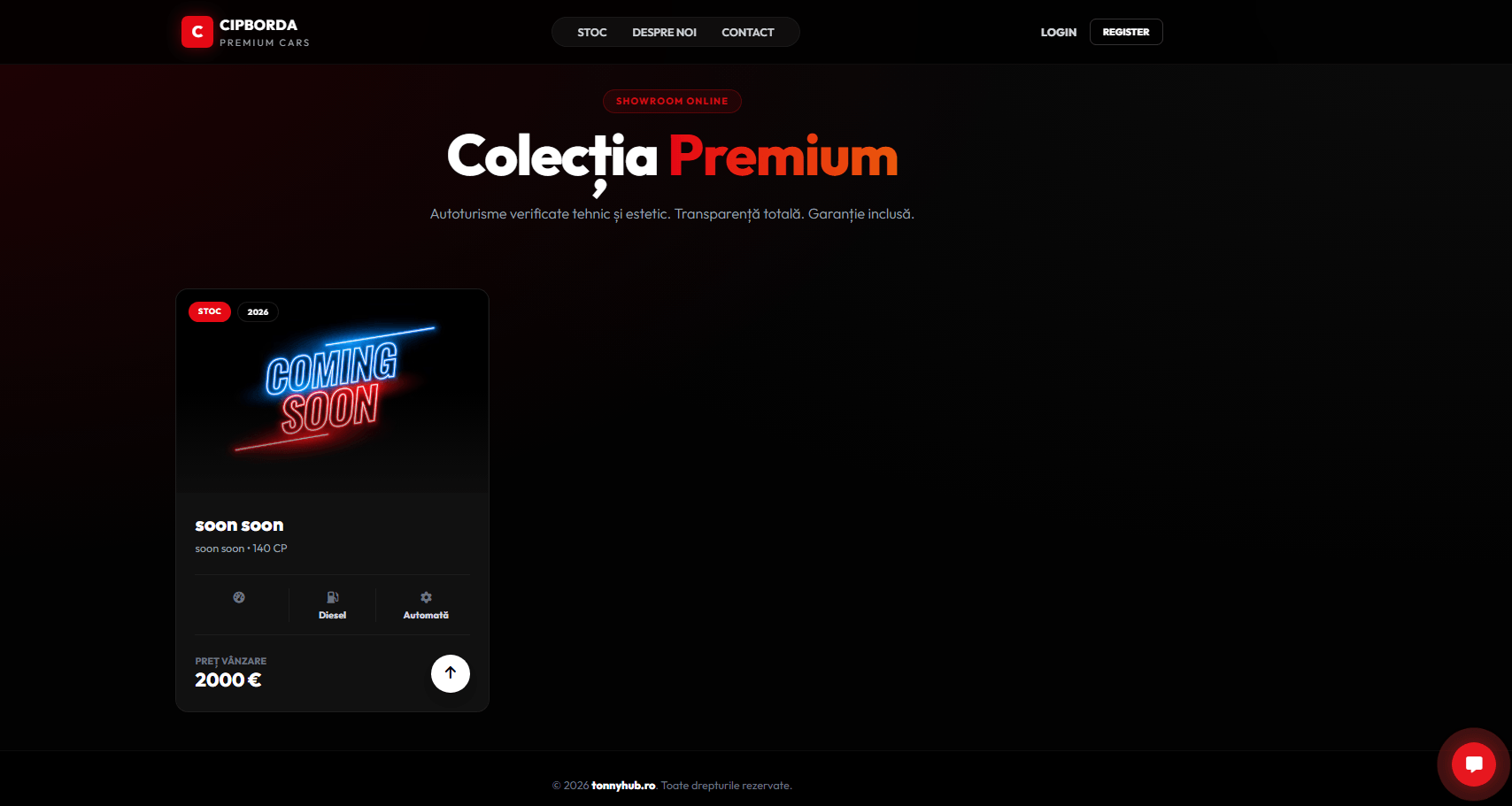This screenshot has width=1512, height=806.
Task: Open the Coming Soon car thumbnail
Action: click(x=333, y=391)
